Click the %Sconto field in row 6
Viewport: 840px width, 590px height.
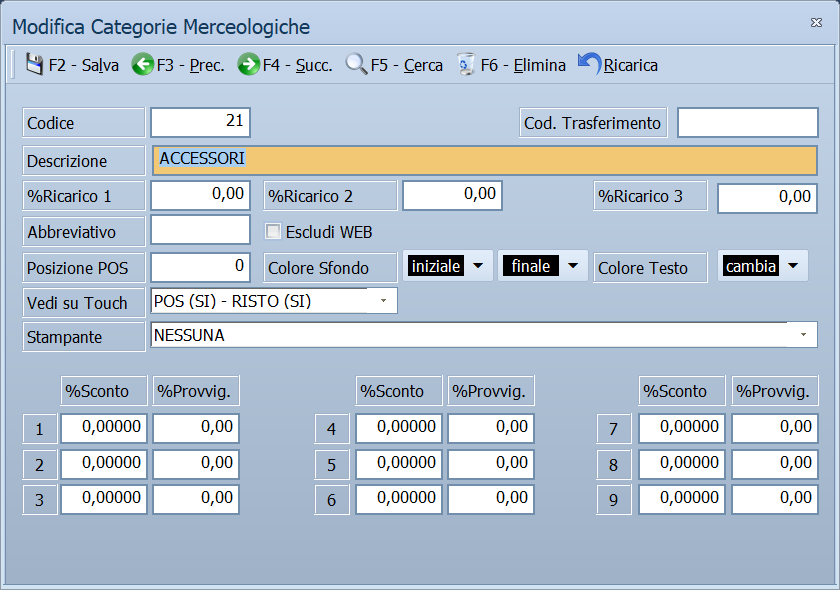click(399, 499)
